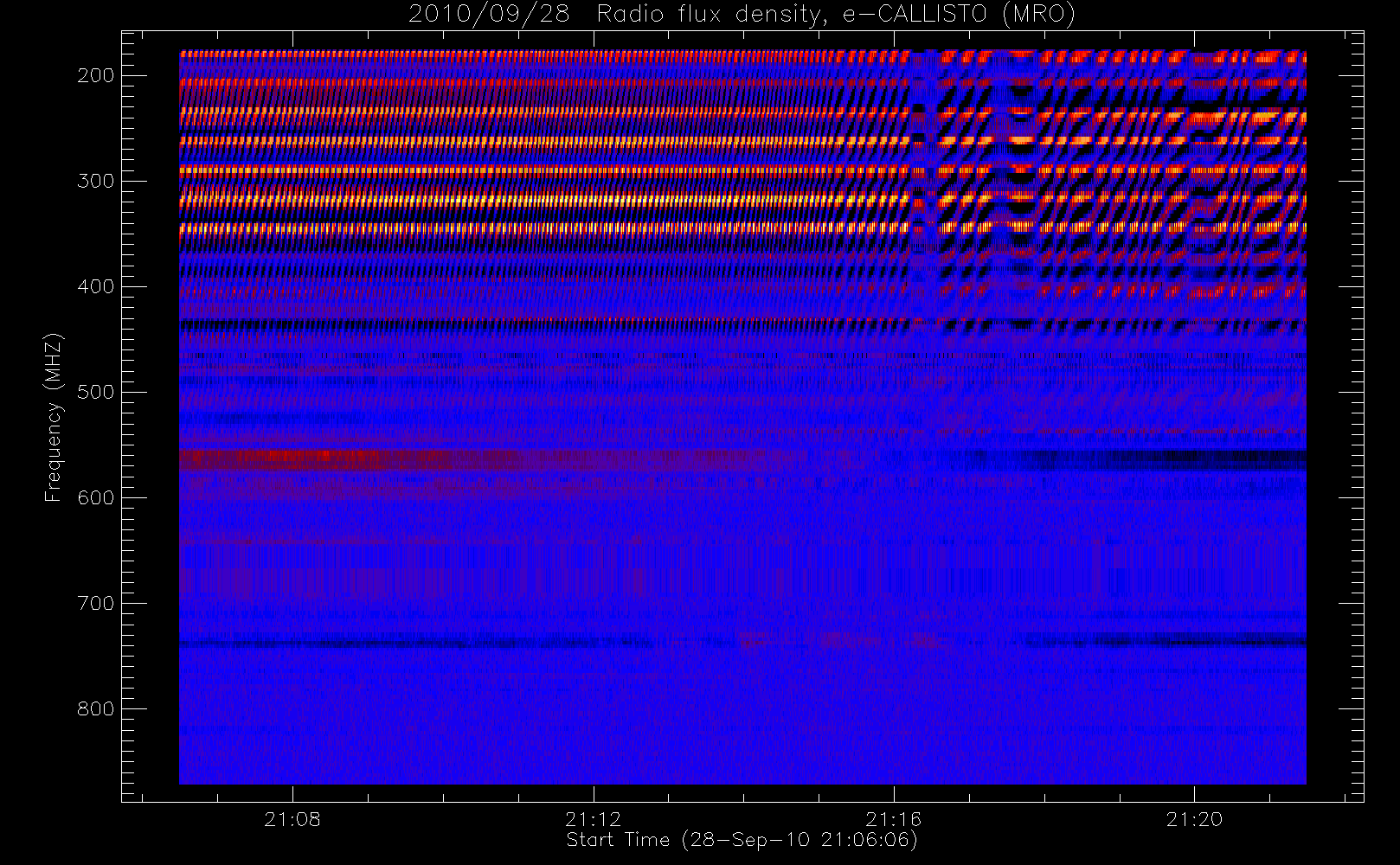Viewport: 1400px width, 865px height.
Task: Click the dark horizontal line near 740 MHz
Action: click(x=415, y=644)
